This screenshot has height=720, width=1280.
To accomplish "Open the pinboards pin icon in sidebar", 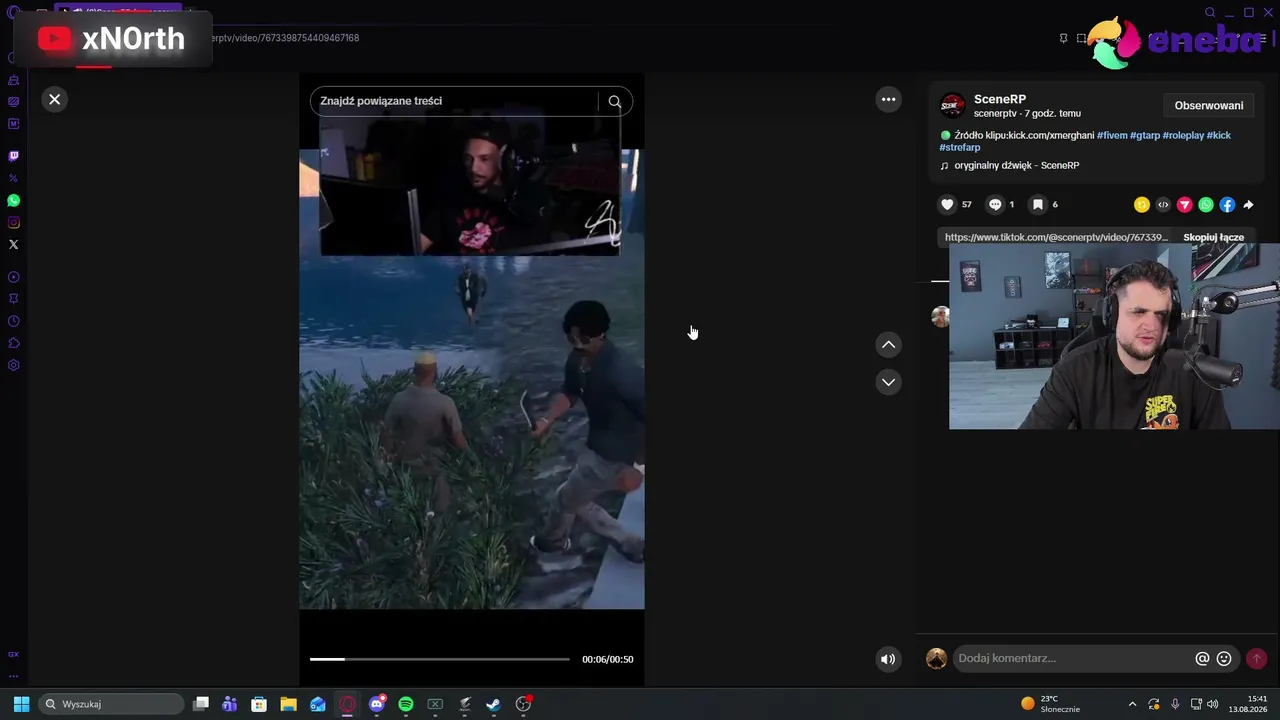I will [13, 299].
